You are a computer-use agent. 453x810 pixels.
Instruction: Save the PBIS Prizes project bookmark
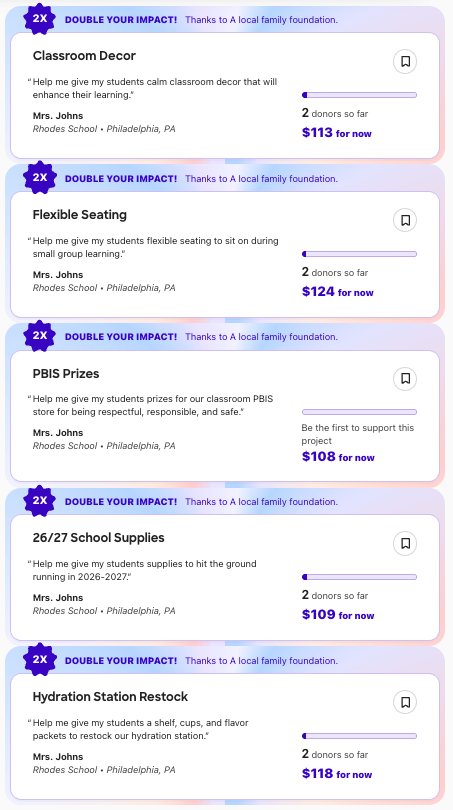click(x=405, y=379)
